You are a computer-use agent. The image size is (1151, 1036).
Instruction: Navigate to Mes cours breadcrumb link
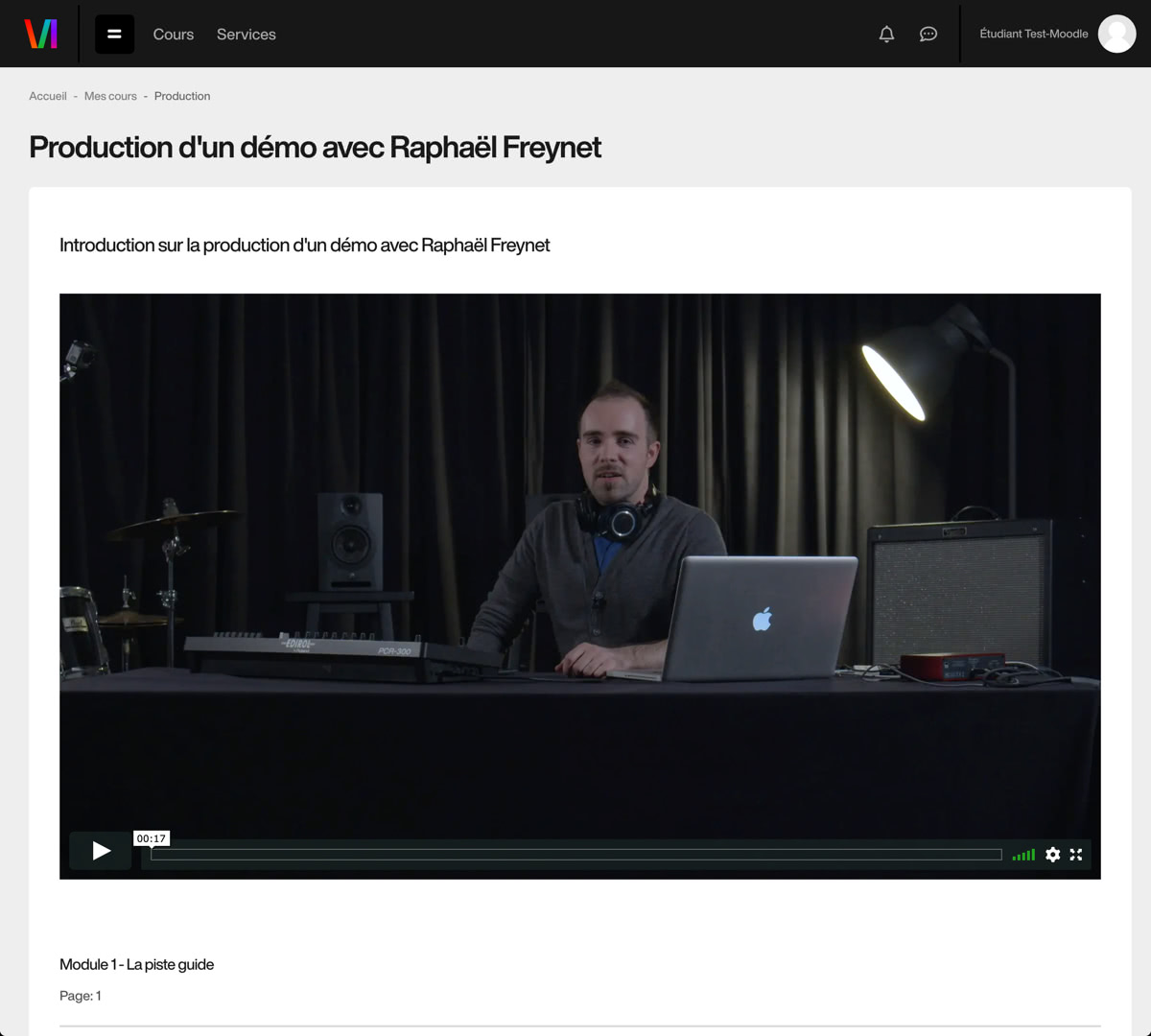[110, 96]
